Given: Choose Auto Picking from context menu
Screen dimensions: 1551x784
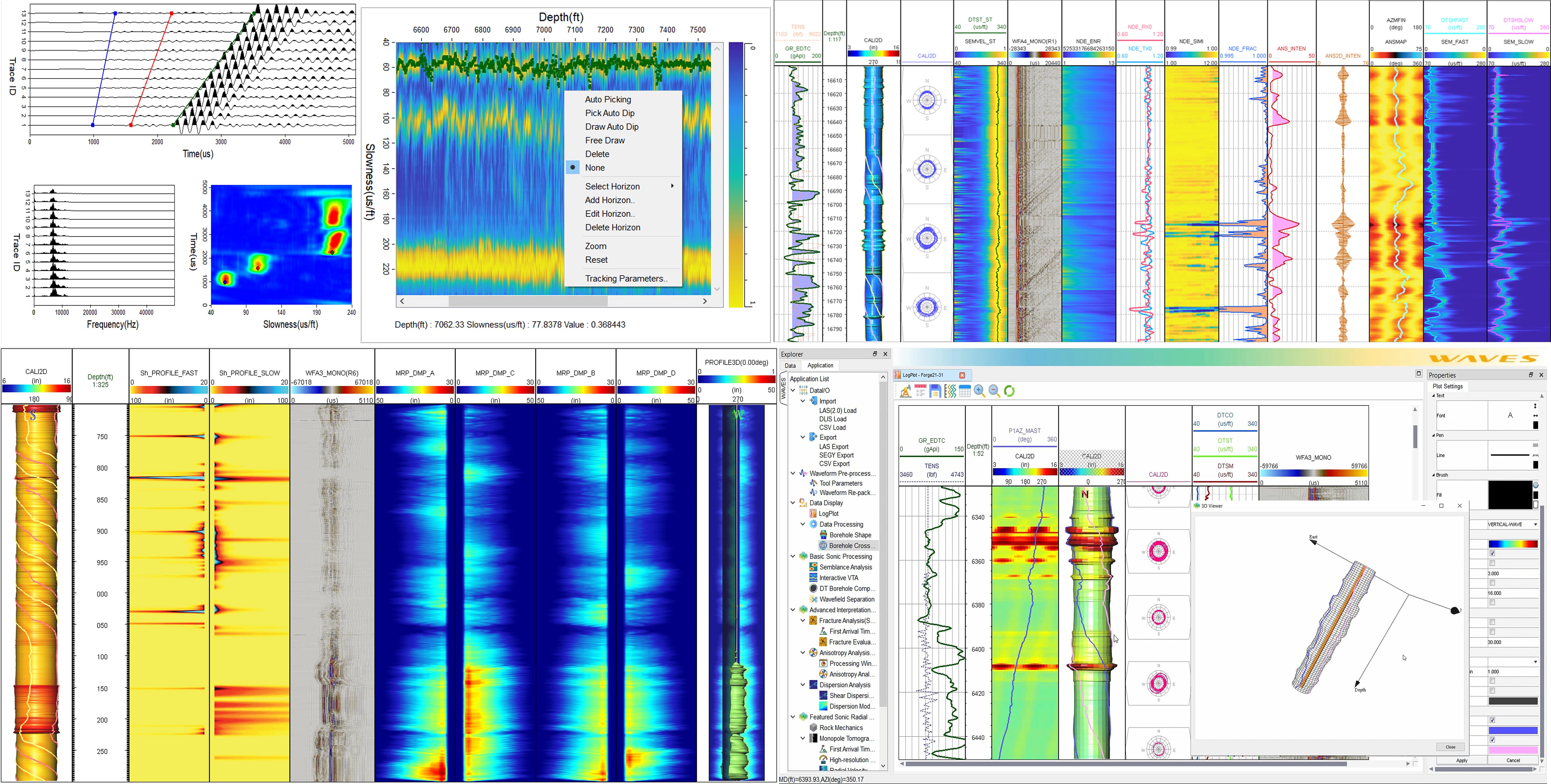Looking at the screenshot, I should click(x=608, y=99).
